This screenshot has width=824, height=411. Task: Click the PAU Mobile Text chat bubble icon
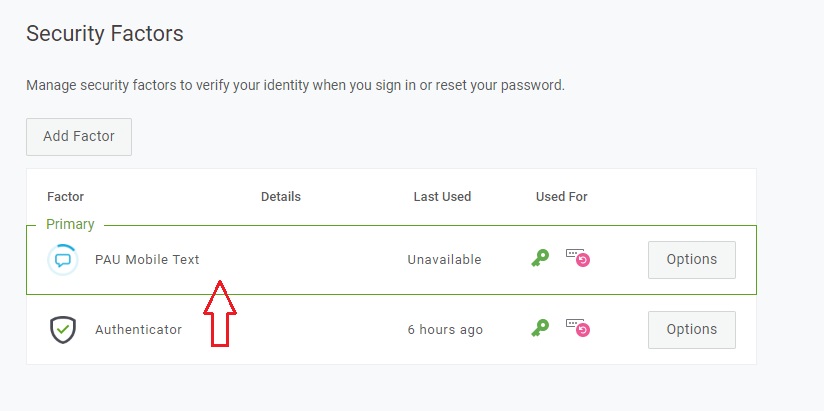pos(63,260)
